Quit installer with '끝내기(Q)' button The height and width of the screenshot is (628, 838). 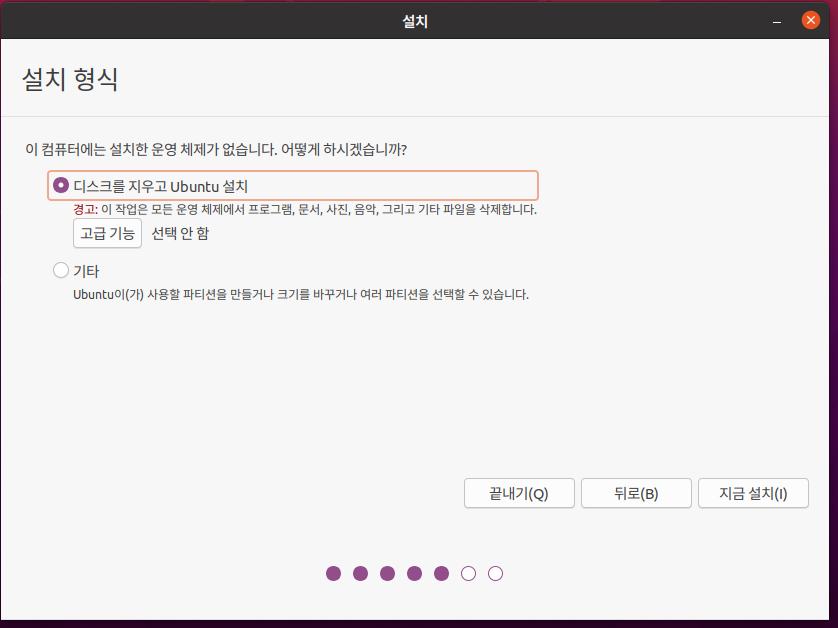point(519,493)
